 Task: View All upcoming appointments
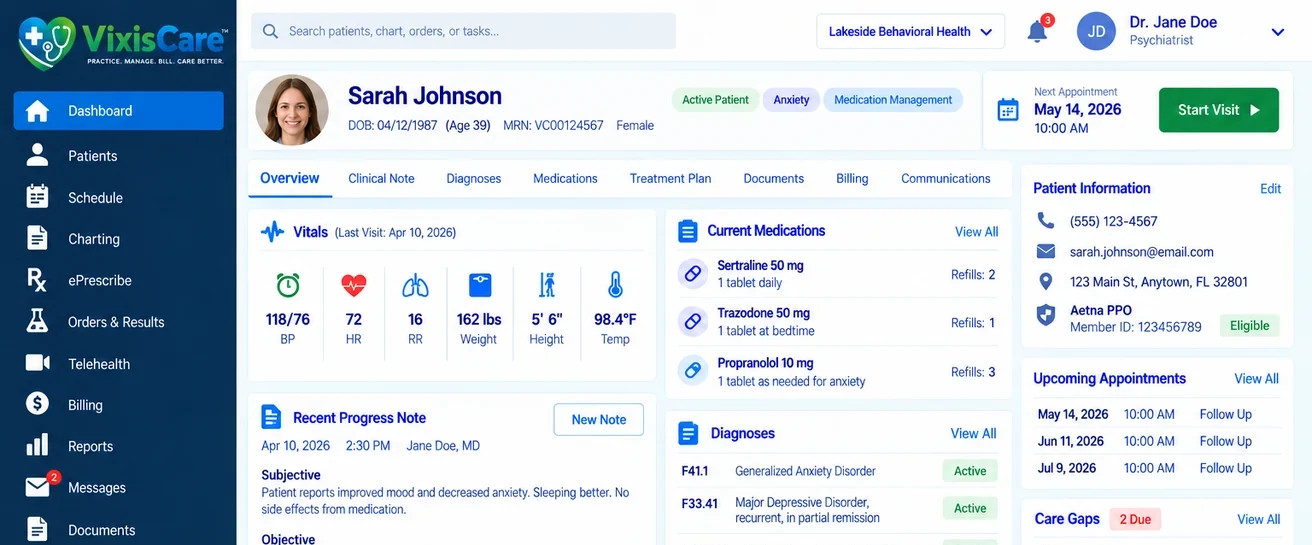pos(1256,378)
